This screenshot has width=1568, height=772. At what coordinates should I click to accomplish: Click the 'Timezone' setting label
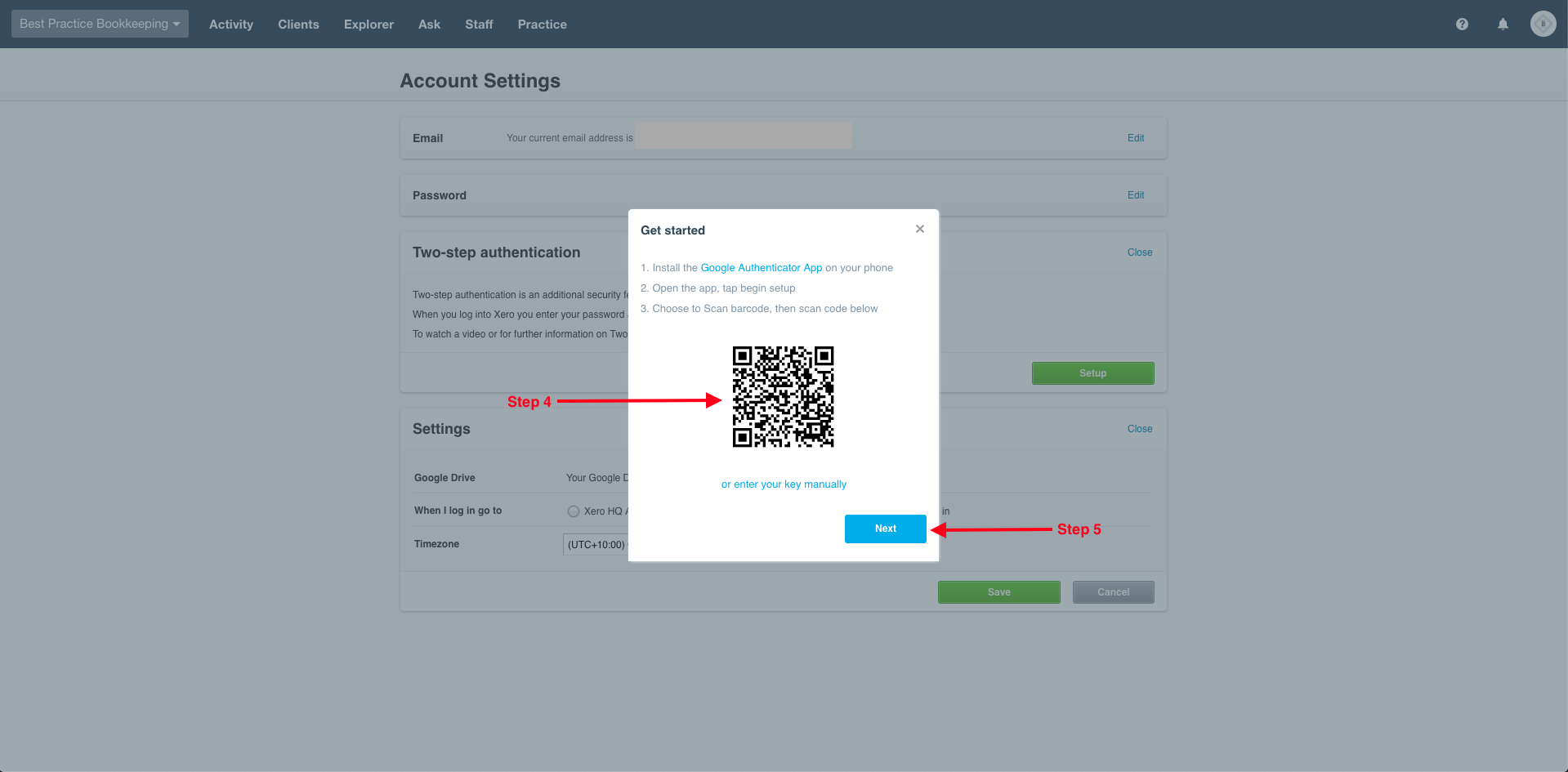(436, 544)
